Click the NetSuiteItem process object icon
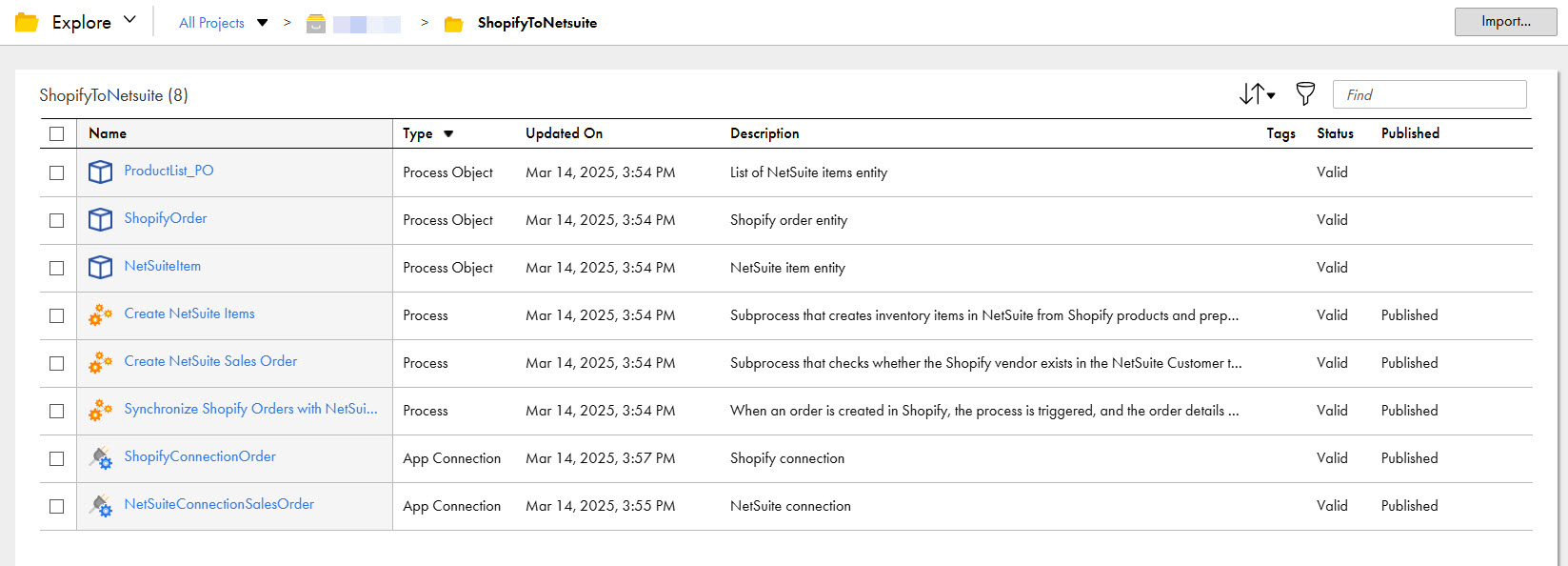Screen dimensions: 1568x566 [x=100, y=267]
